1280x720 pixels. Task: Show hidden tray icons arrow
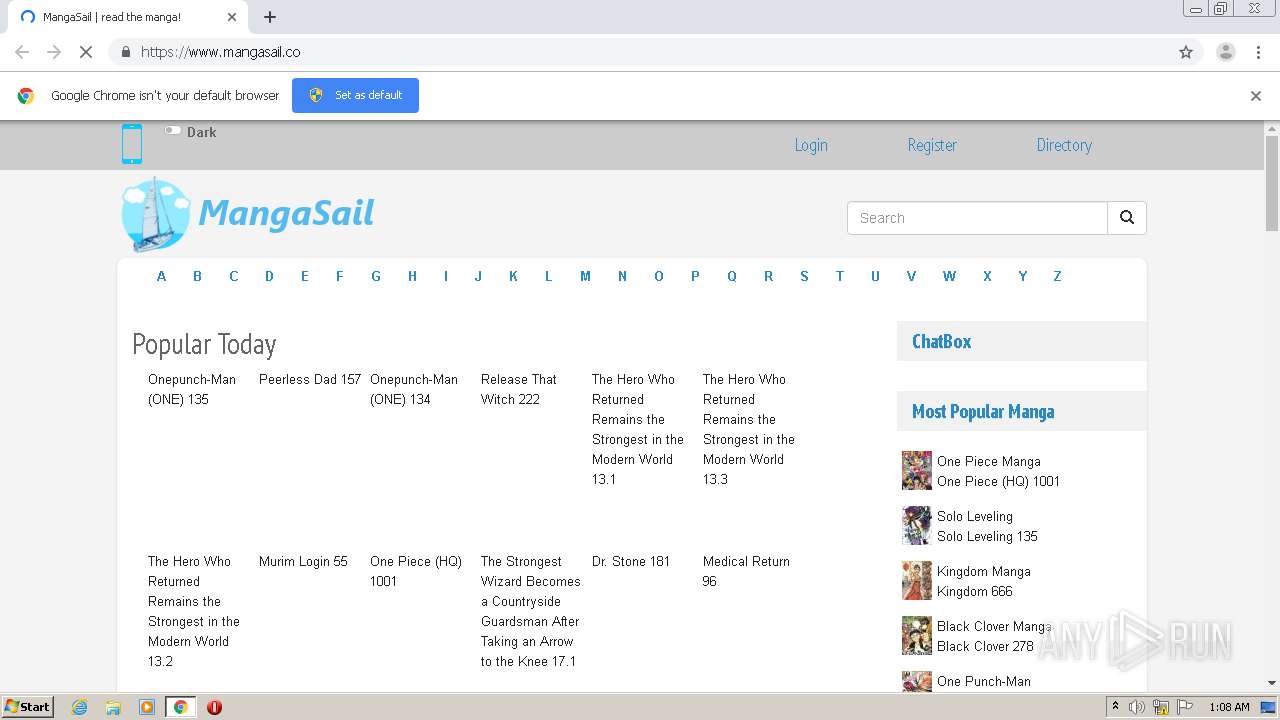click(1115, 707)
